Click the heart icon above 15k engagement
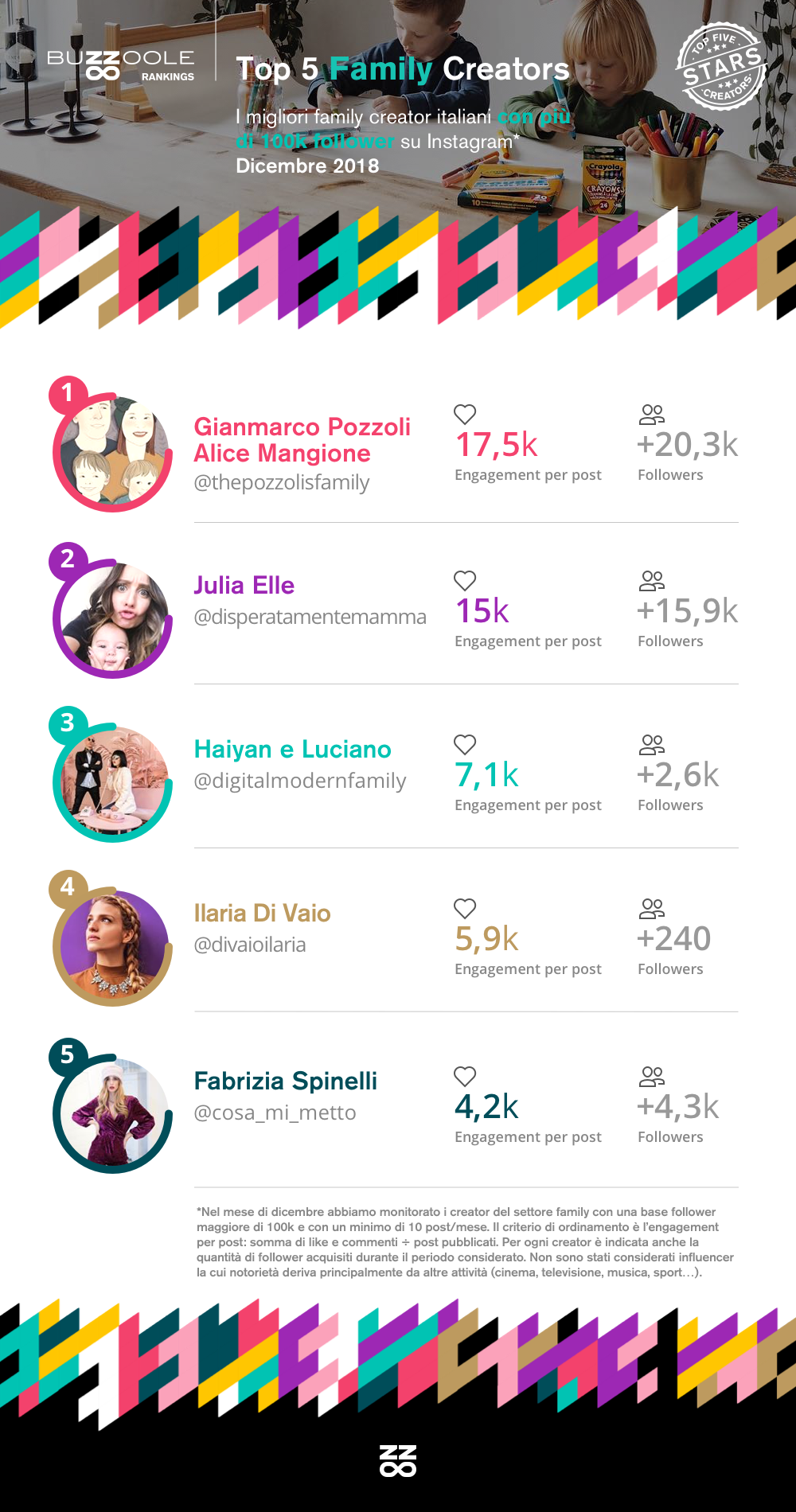 [465, 580]
